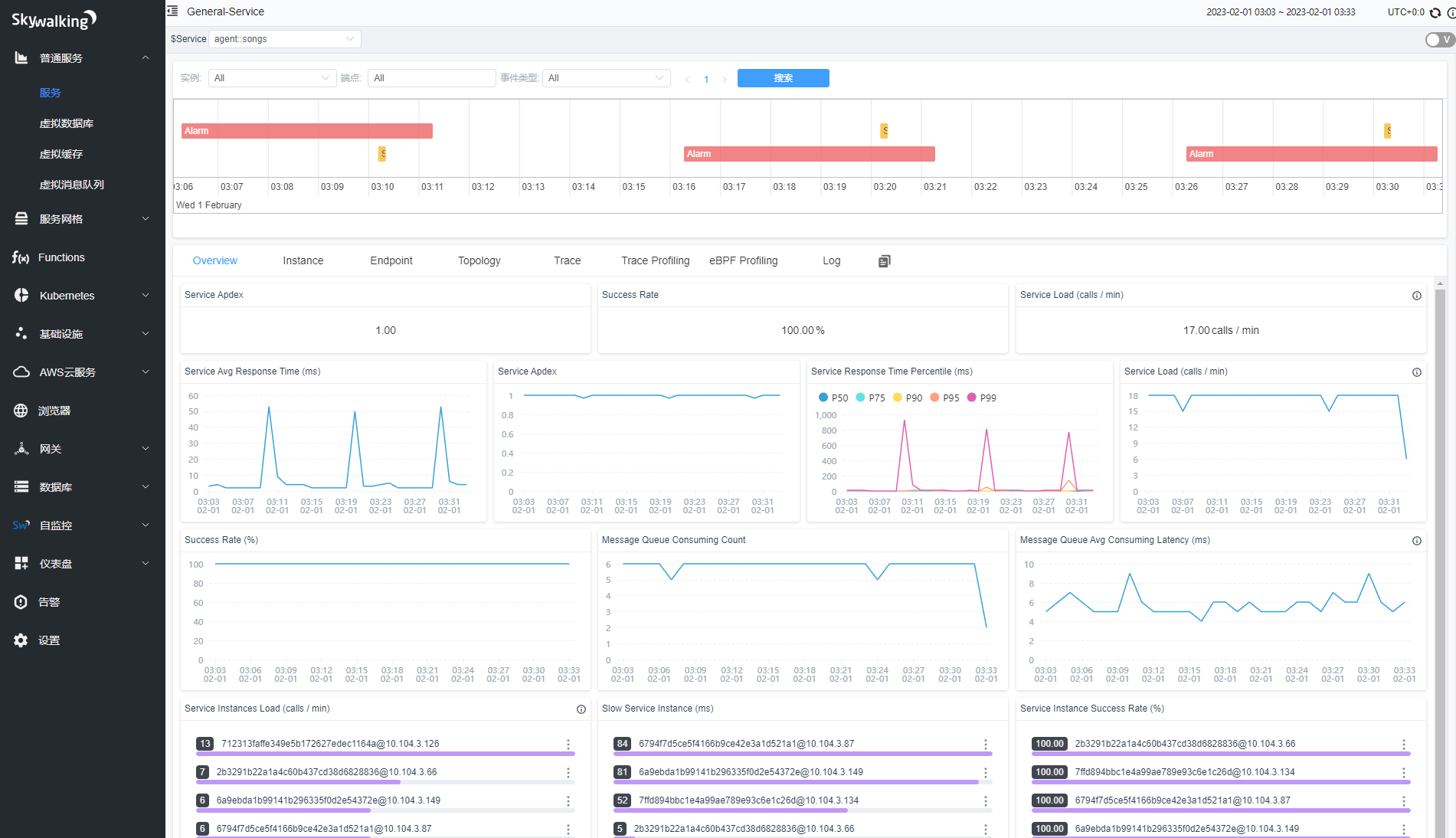Open the Topology tab
The image size is (1456, 838).
click(479, 261)
